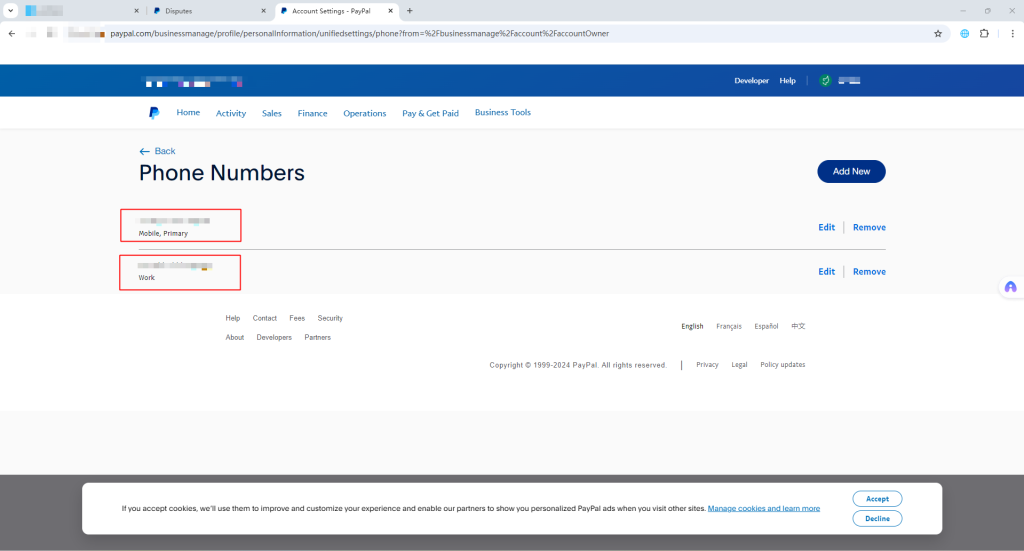Open the floating assistant icon at right edge
The width and height of the screenshot is (1024, 551).
(1010, 287)
